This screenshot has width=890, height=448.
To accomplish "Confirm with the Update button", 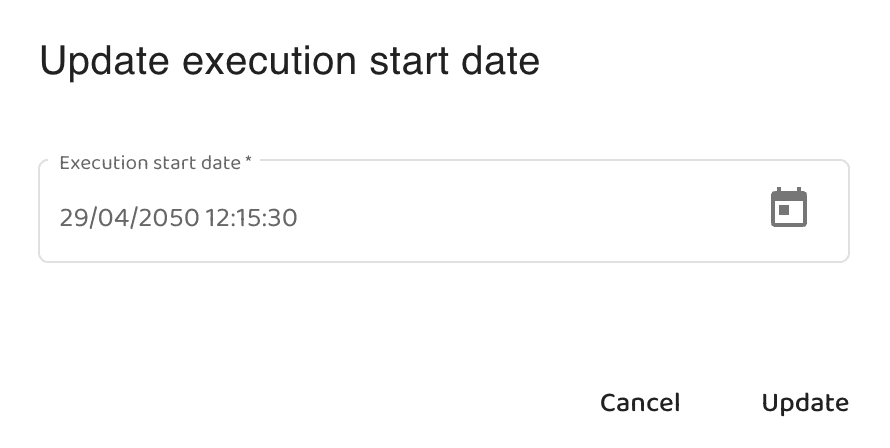I will coord(805,403).
